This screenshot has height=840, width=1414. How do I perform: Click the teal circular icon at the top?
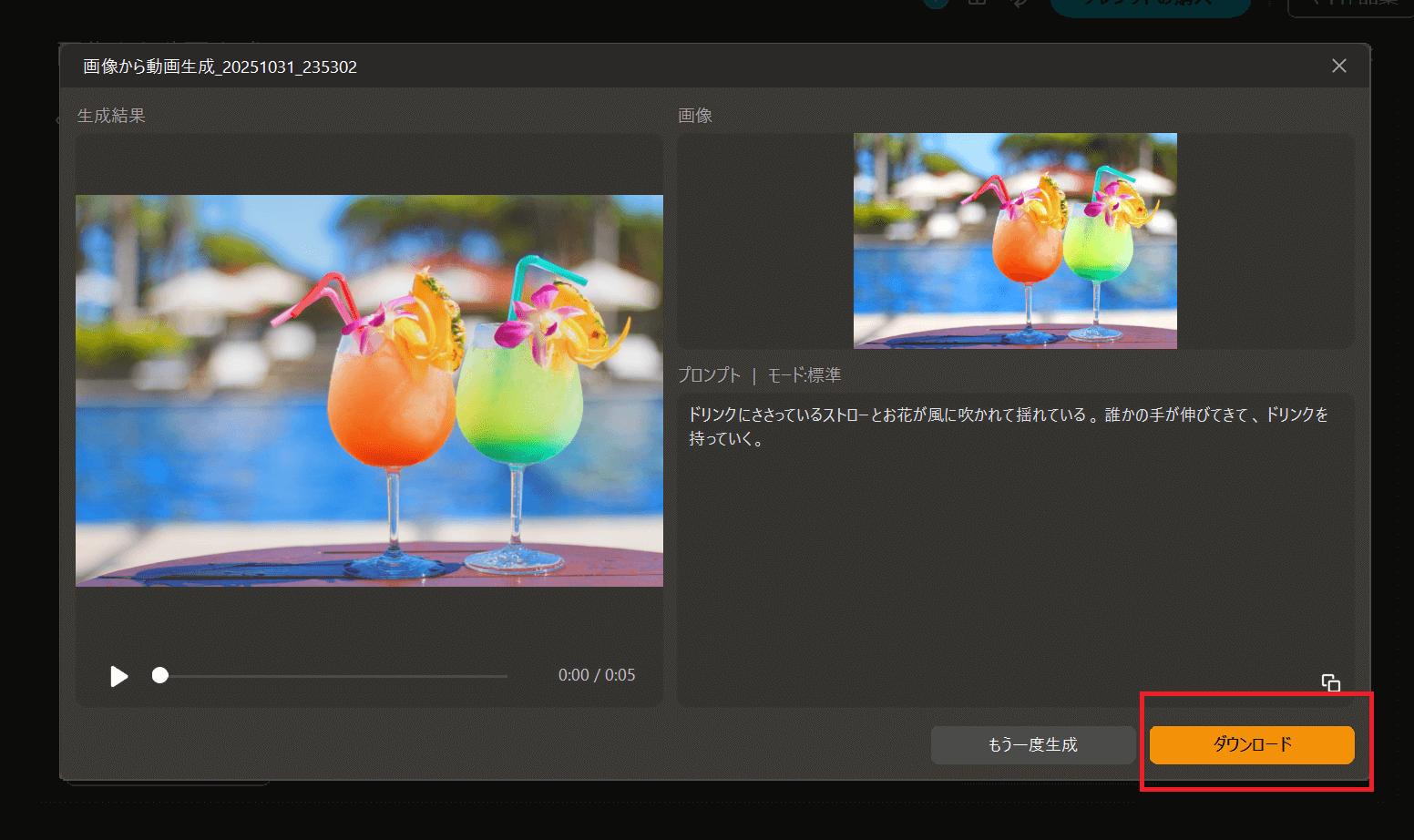[936, 4]
